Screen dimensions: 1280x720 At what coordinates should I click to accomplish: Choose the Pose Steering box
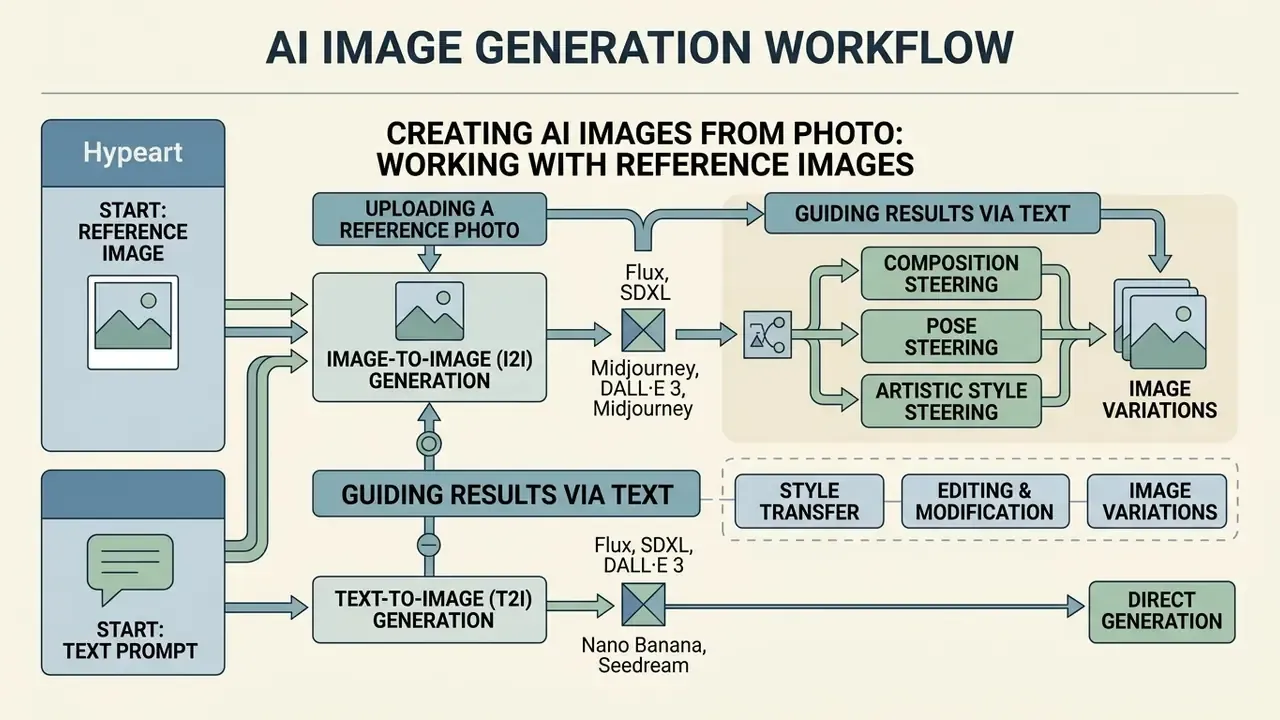click(951, 337)
